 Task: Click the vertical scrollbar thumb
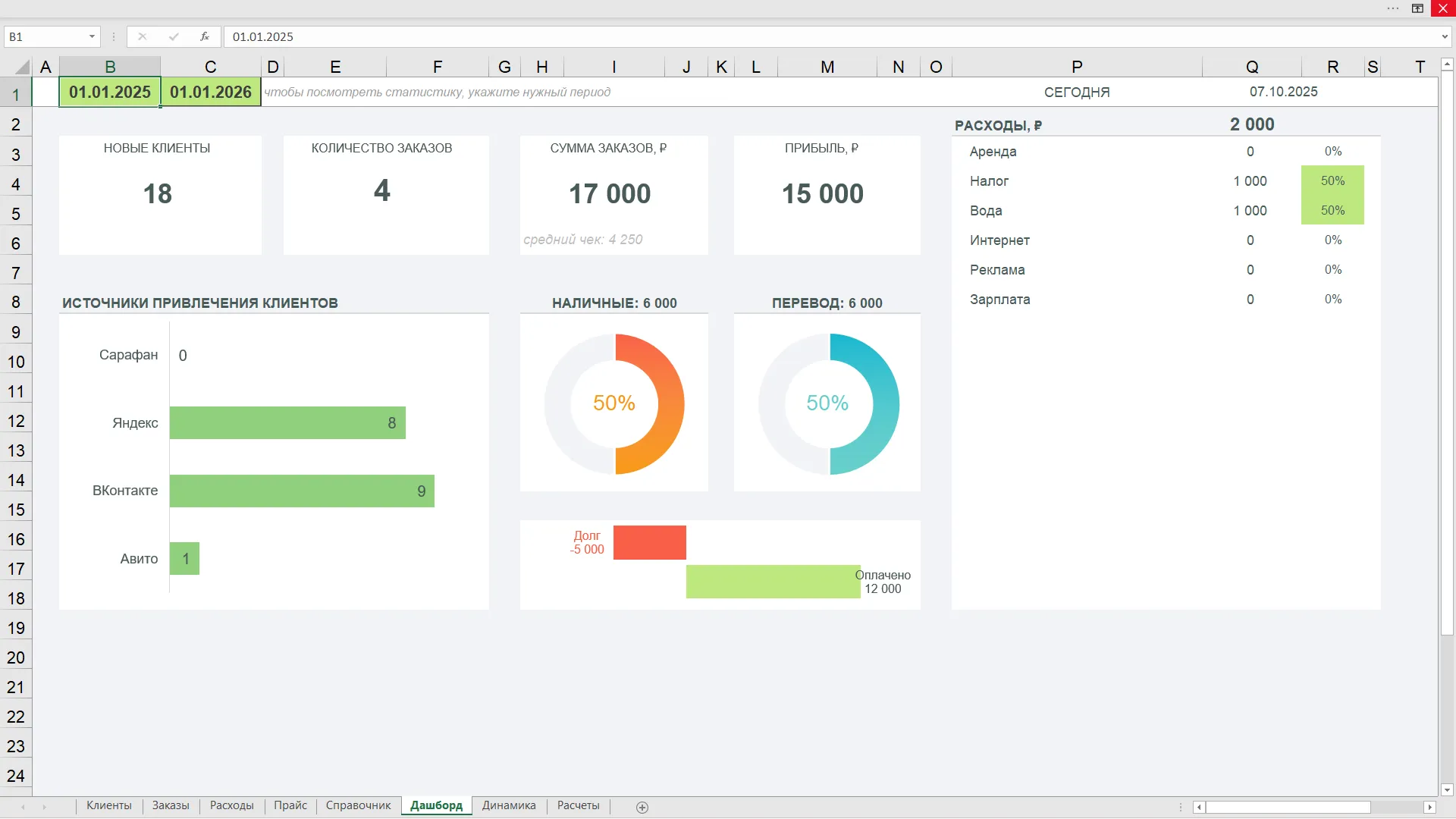(x=1447, y=353)
